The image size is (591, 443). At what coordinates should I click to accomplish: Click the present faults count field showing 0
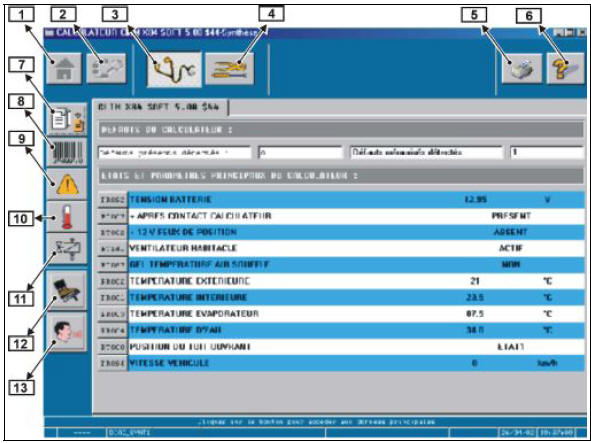(301, 153)
